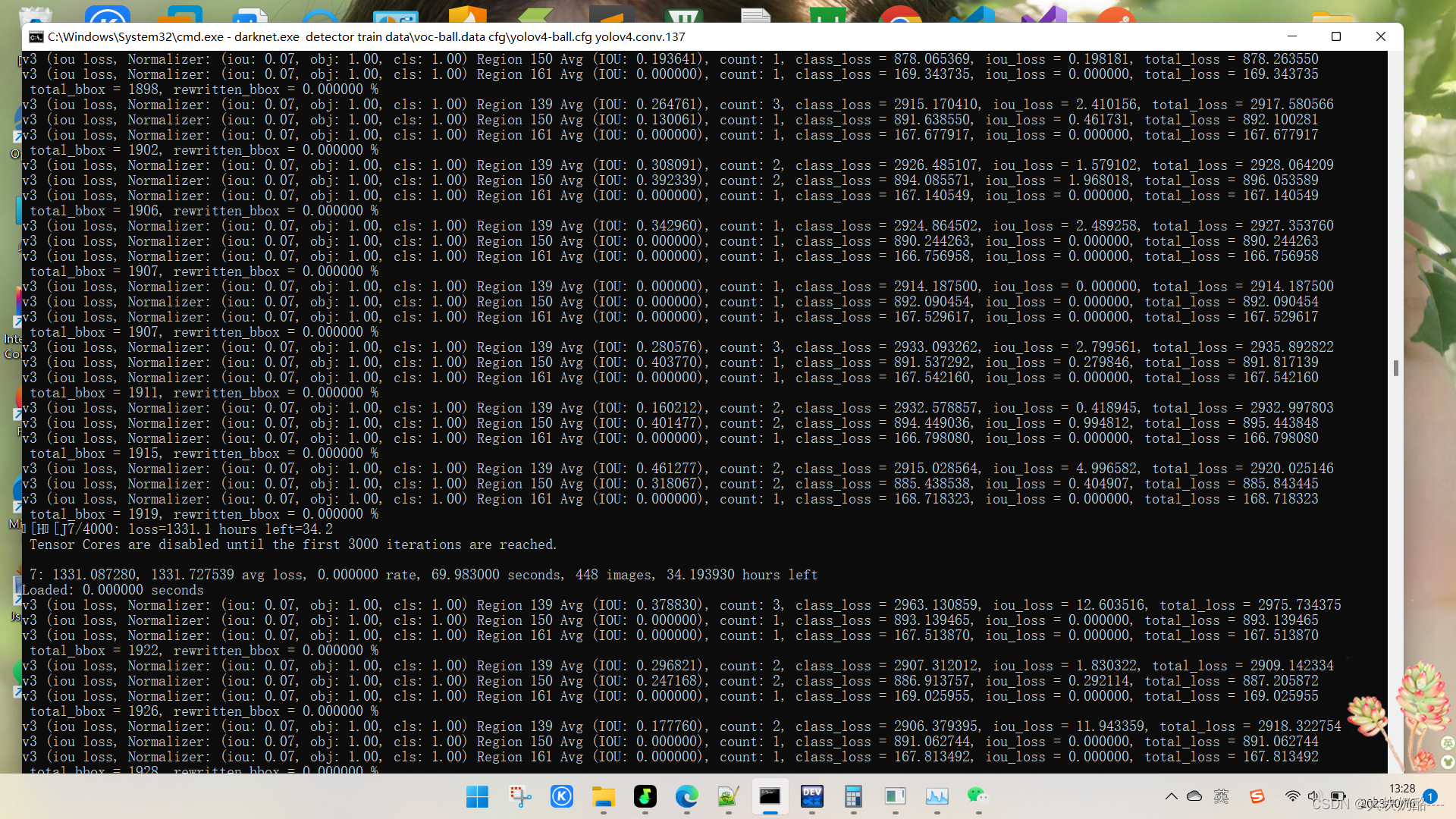Viewport: 1456px width, 819px height.
Task: Open the Windows Start menu
Action: click(477, 796)
